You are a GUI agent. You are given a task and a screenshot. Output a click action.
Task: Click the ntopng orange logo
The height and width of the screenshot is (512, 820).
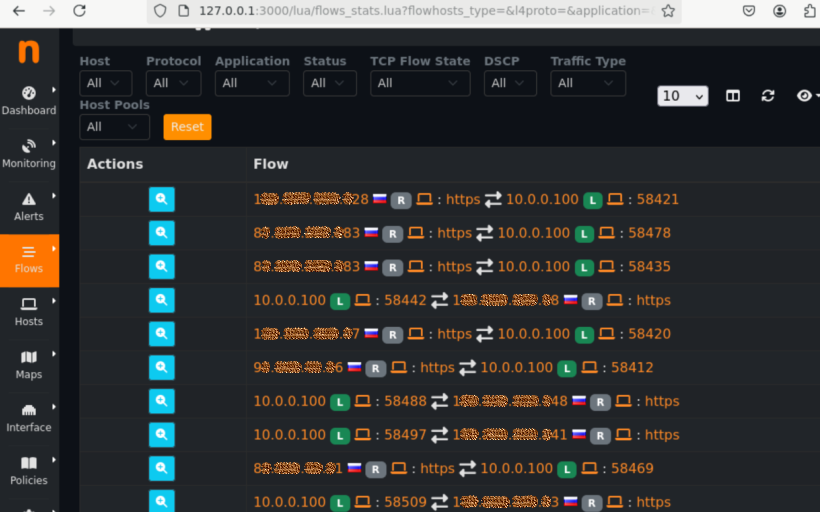click(29, 52)
